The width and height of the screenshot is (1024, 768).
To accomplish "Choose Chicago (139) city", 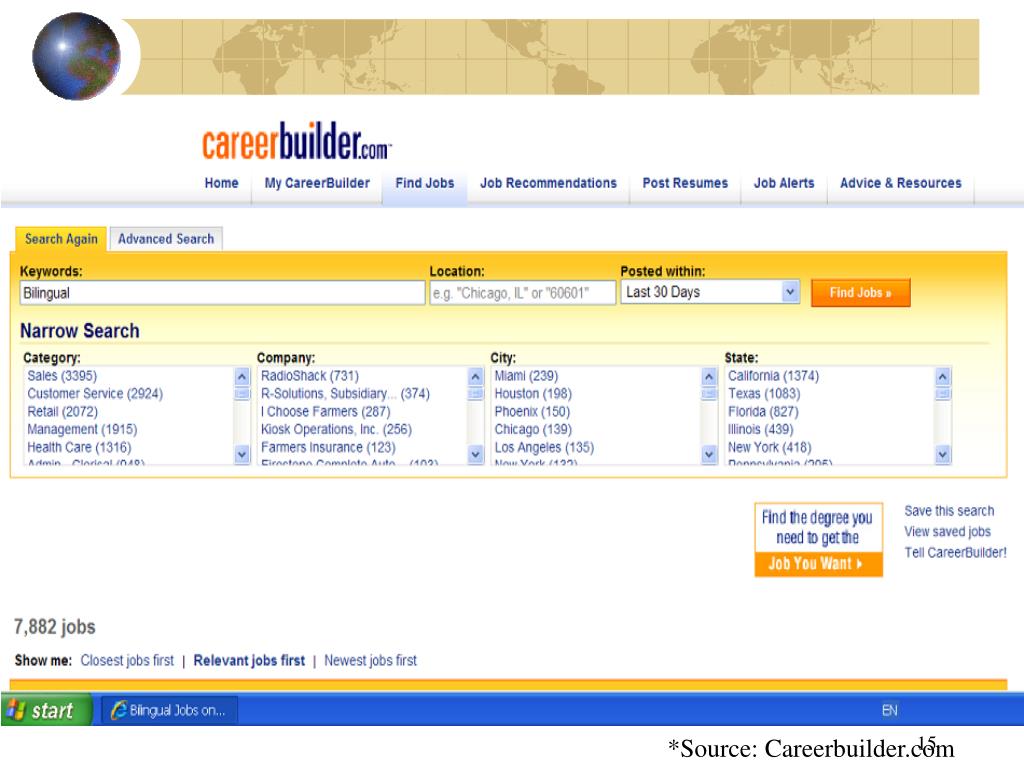I will 533,429.
